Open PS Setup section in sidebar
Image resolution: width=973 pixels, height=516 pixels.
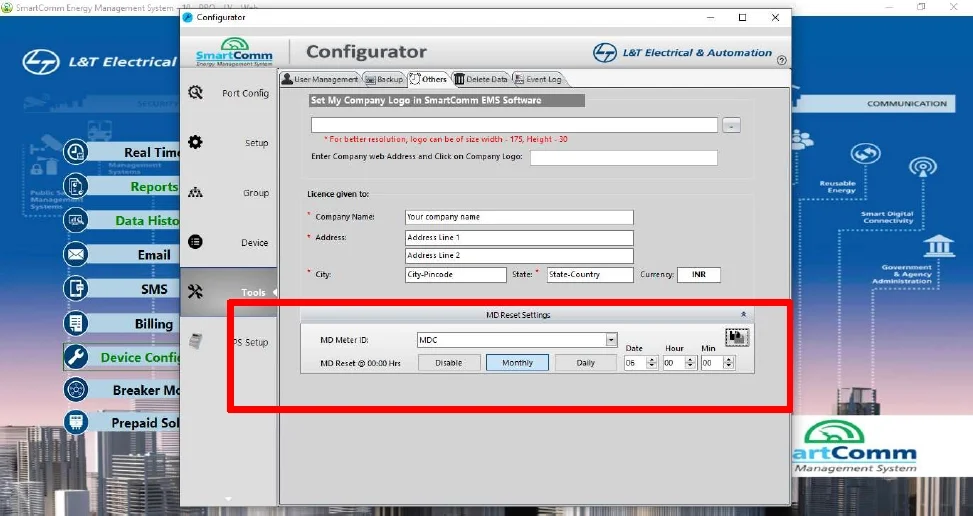pos(229,342)
